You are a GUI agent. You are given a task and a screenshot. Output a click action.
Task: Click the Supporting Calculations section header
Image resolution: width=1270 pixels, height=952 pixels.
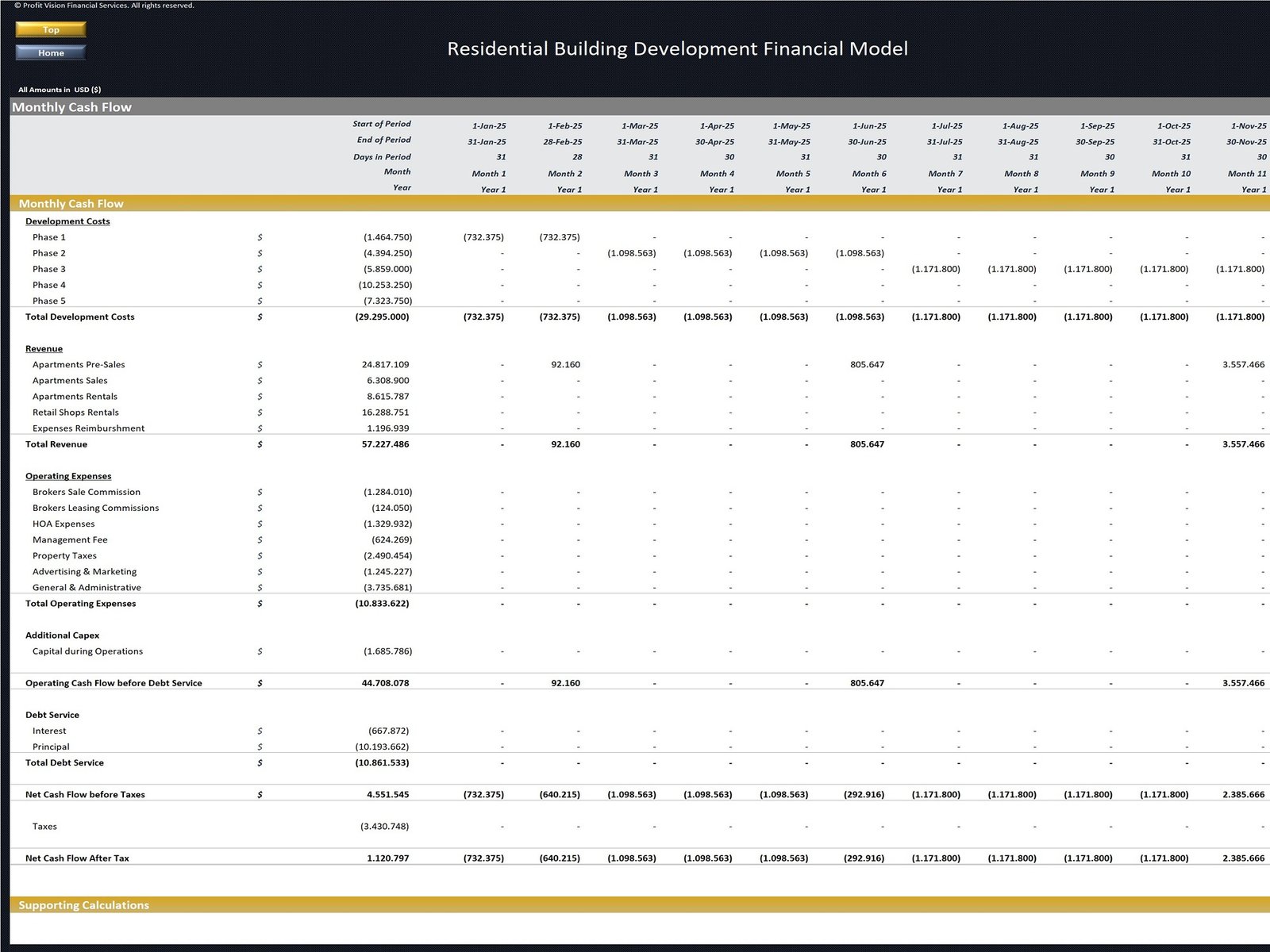pos(83,905)
